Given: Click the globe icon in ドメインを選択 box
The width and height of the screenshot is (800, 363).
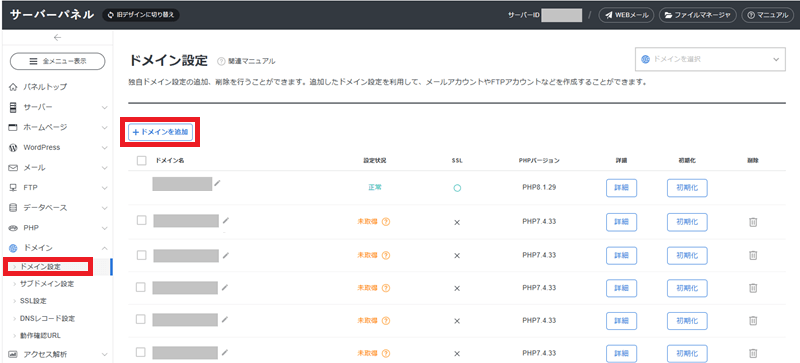Looking at the screenshot, I should [646, 59].
